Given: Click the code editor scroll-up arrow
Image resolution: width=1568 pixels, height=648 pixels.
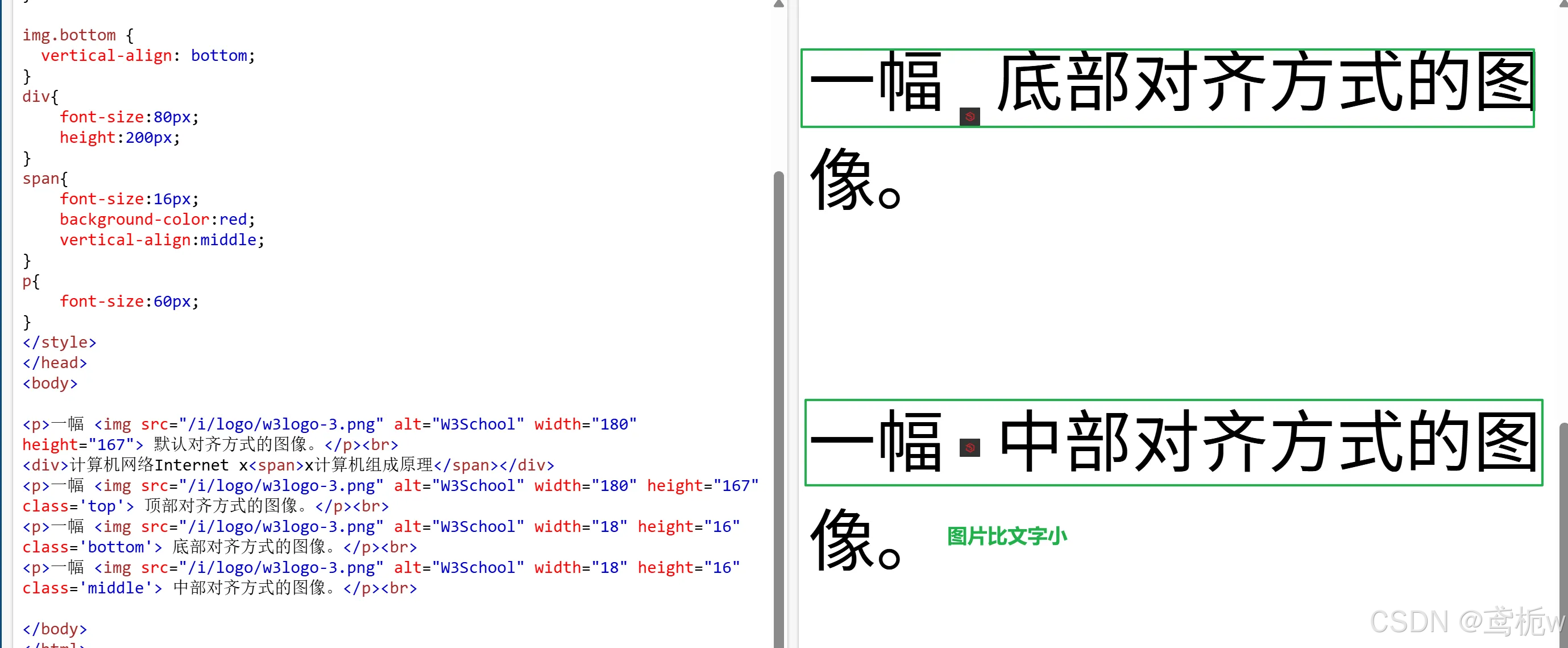Looking at the screenshot, I should coord(778,4).
